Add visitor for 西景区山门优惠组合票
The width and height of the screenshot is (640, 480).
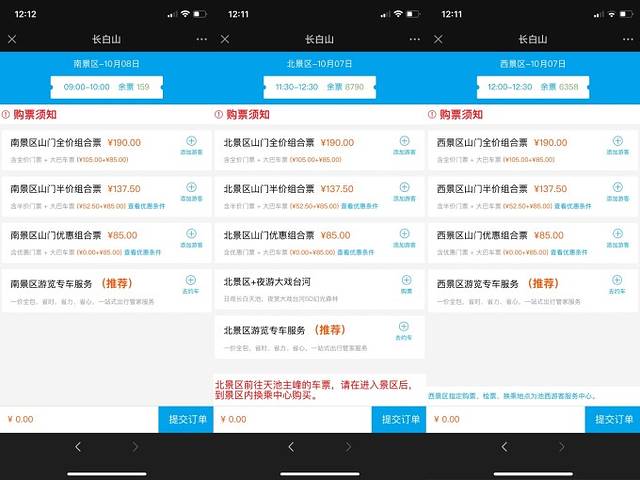click(x=616, y=238)
